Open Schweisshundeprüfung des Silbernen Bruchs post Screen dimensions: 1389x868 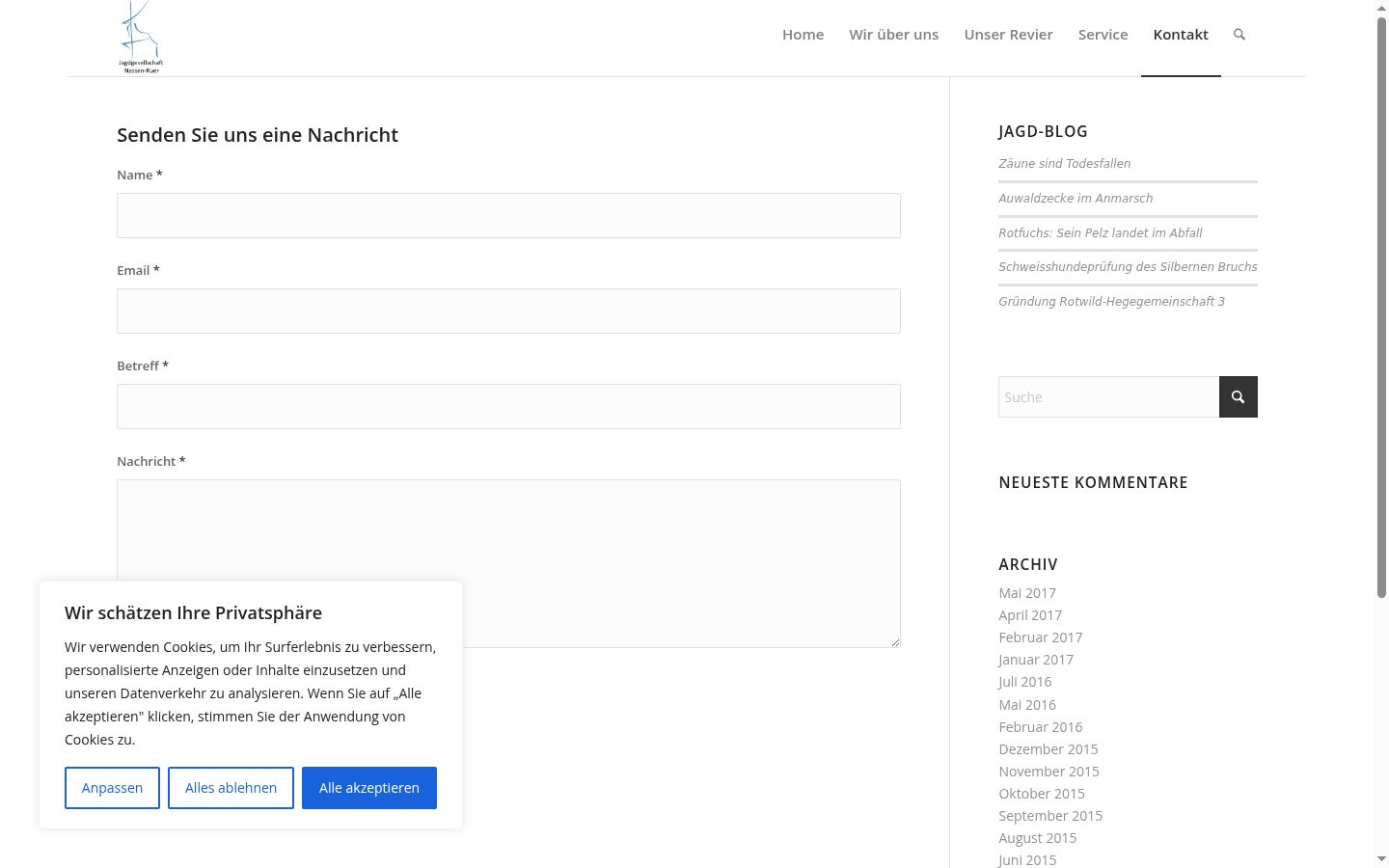[1128, 267]
